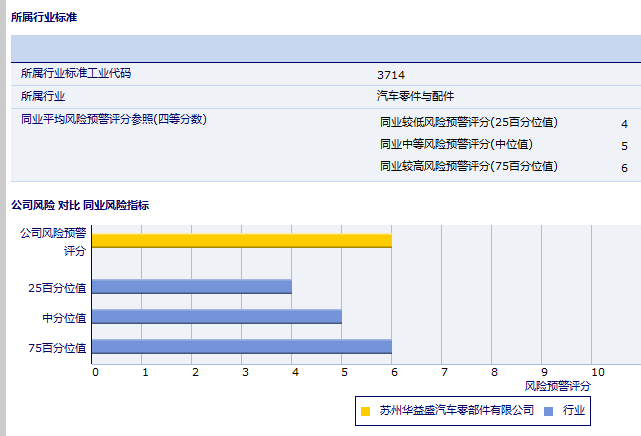641x436 pixels.
Task: Click the yellow legend swatch for 苏州华益盛汽车零部件有限公司
Action: coord(366,411)
